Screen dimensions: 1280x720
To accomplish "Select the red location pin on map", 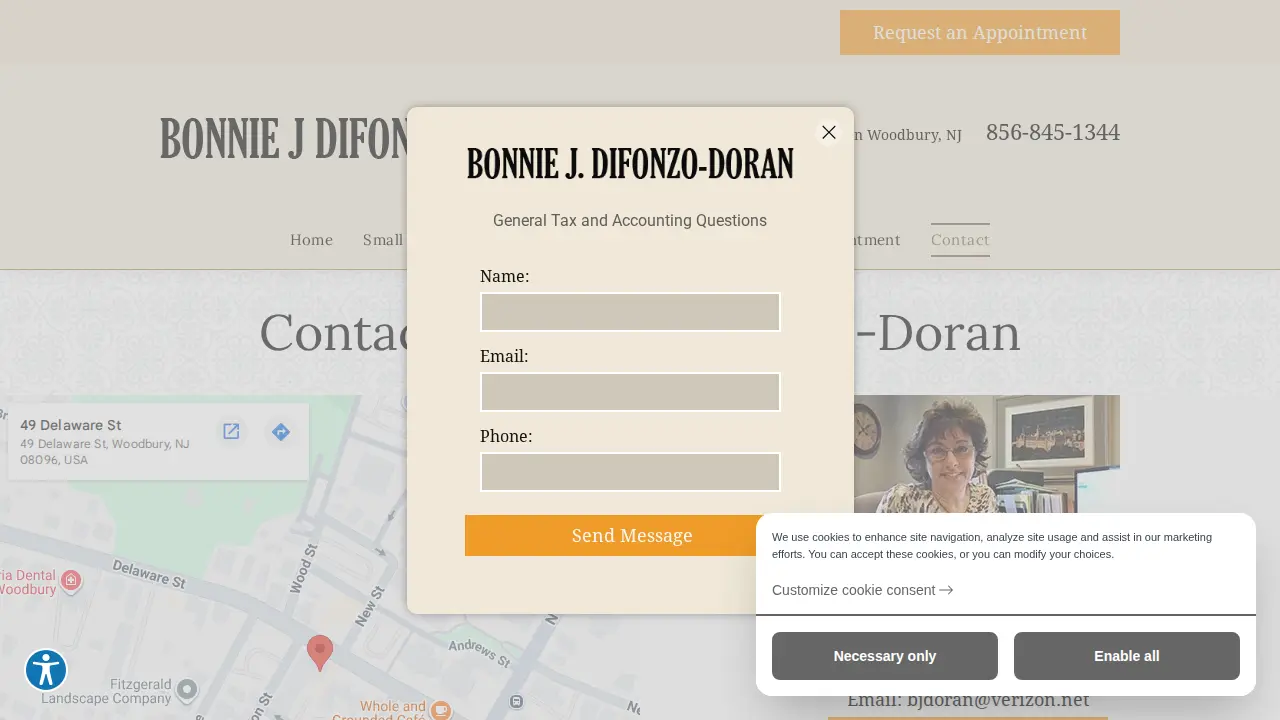I will tap(320, 653).
